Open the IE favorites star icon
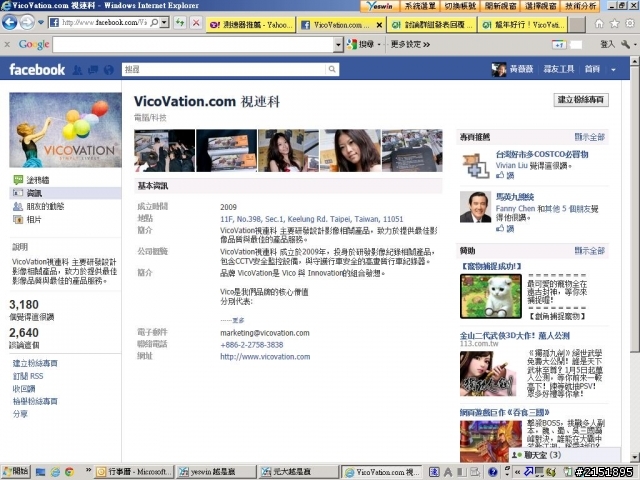This screenshot has height=480, width=640. [614, 24]
